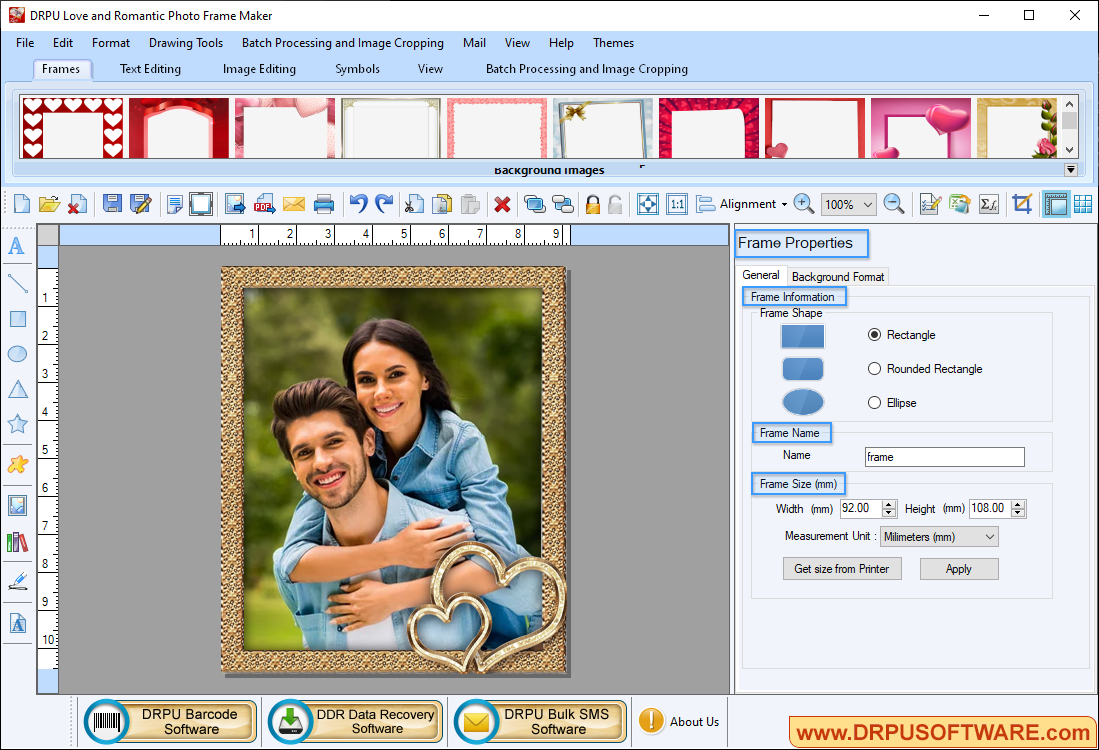This screenshot has width=1099, height=750.
Task: Increase frame width with the stepper
Action: [889, 505]
